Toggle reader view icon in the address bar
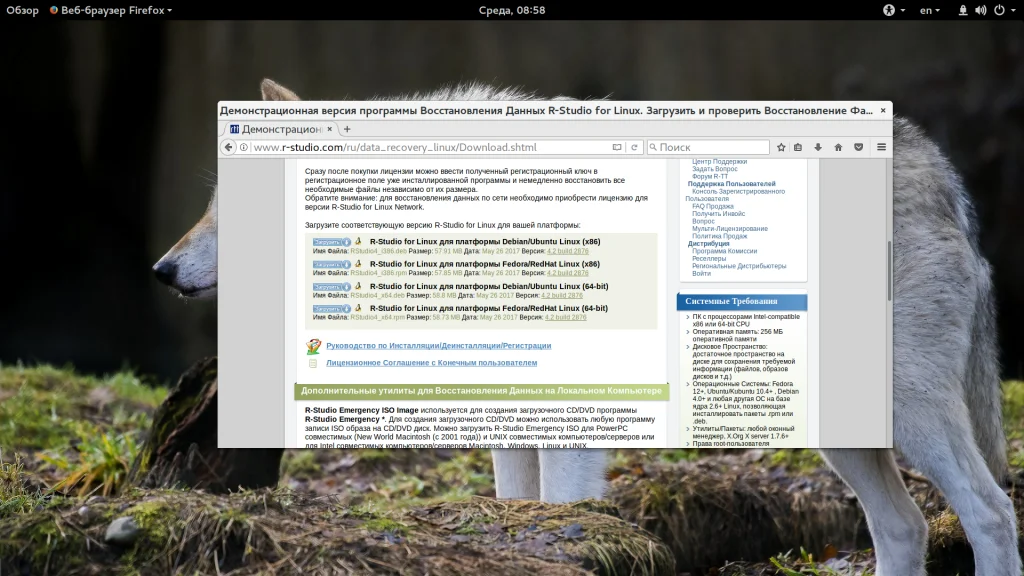The image size is (1024, 576). 616,147
